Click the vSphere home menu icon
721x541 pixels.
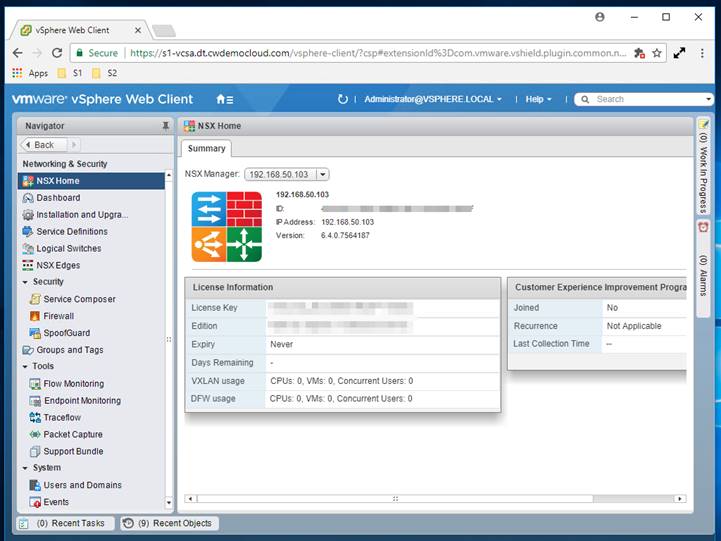pos(225,99)
